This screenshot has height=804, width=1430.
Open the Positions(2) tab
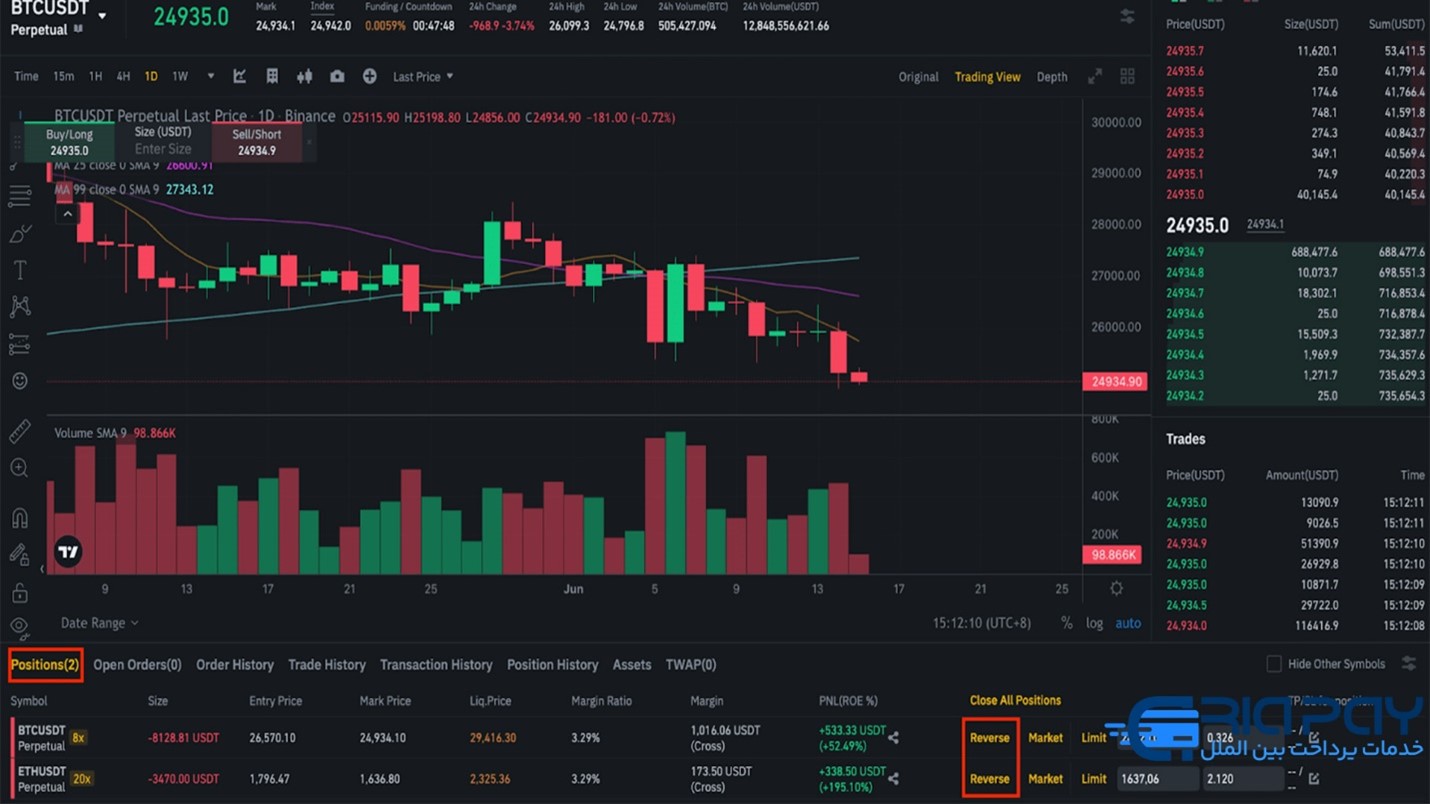click(x=45, y=665)
